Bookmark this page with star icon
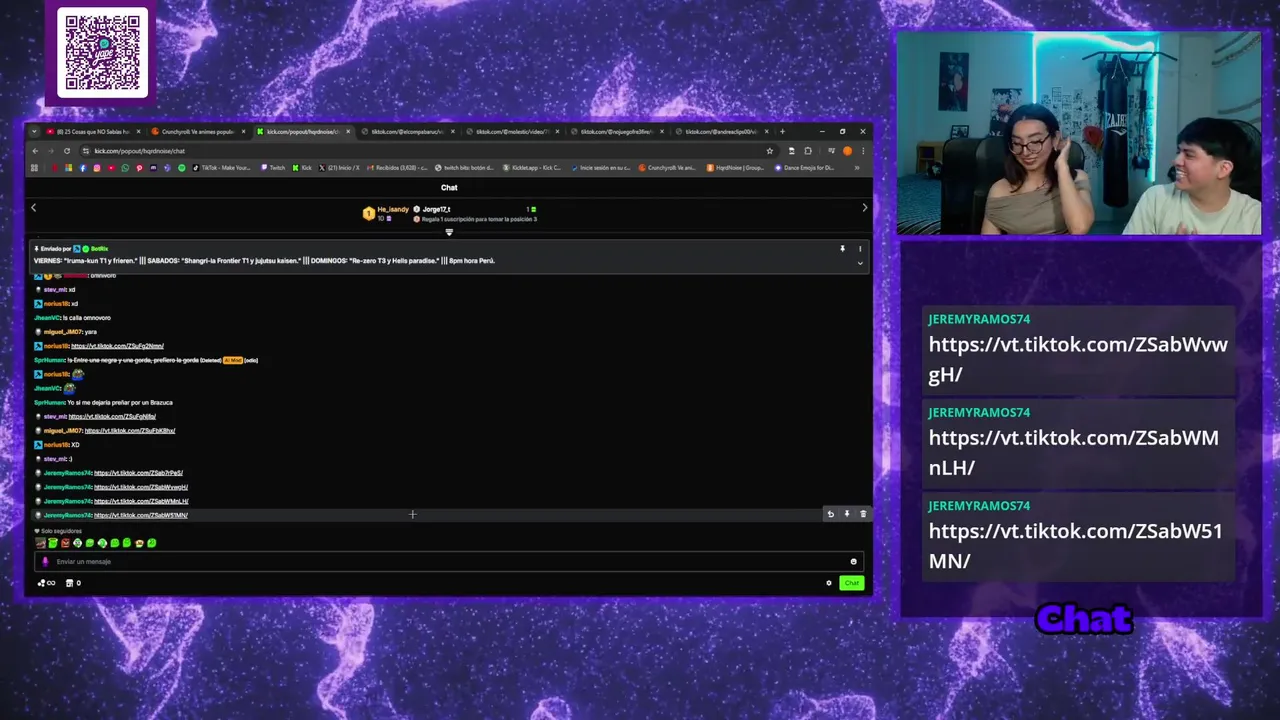1280x720 pixels. (x=769, y=151)
